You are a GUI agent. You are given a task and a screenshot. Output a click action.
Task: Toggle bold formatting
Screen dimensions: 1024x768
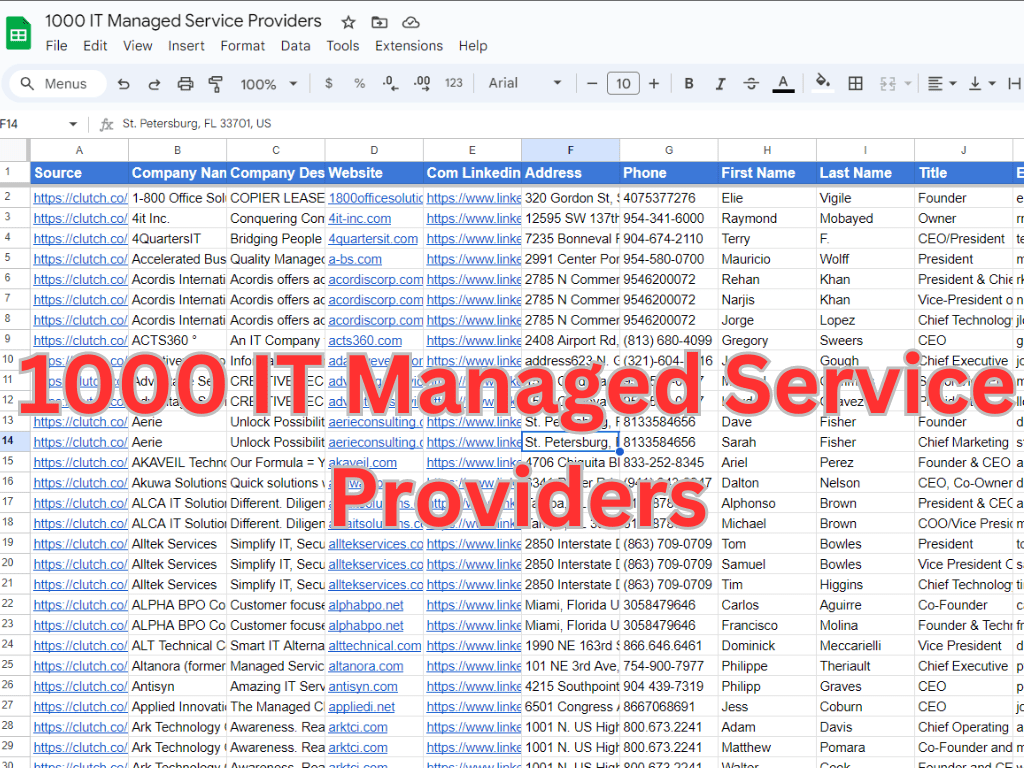(x=689, y=84)
